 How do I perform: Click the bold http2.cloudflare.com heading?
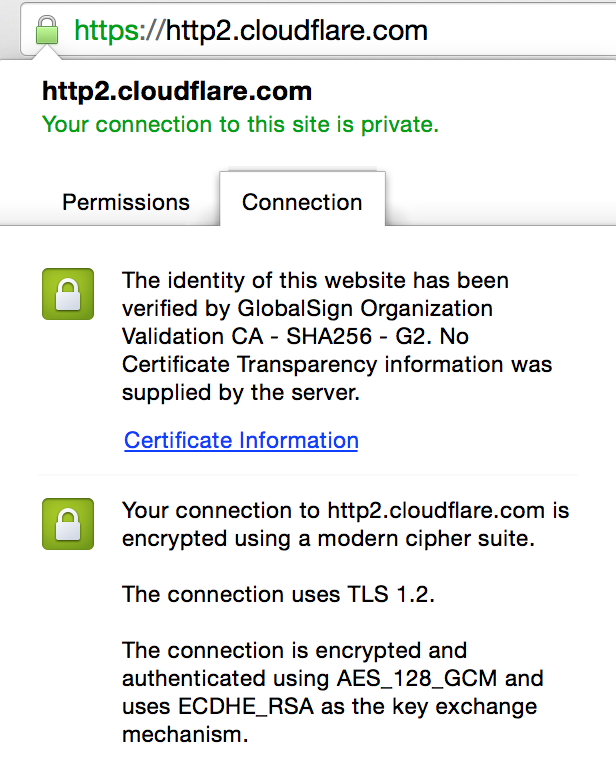[177, 91]
